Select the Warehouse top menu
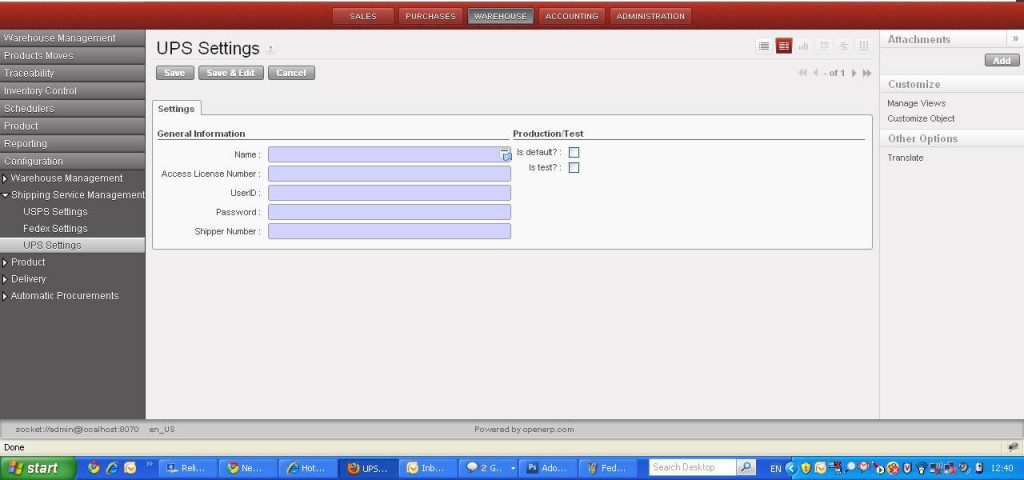This screenshot has height=480, width=1024. 500,16
